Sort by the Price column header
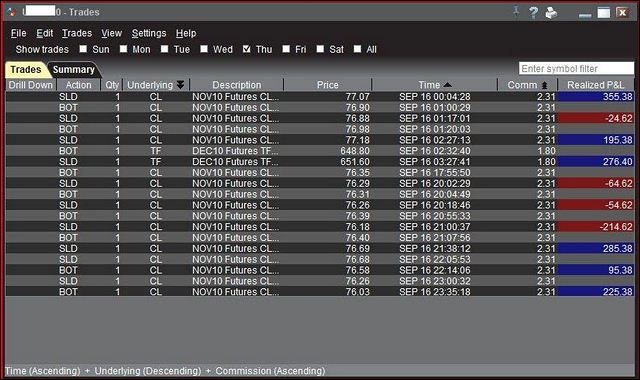This screenshot has width=640, height=380. (x=328, y=85)
